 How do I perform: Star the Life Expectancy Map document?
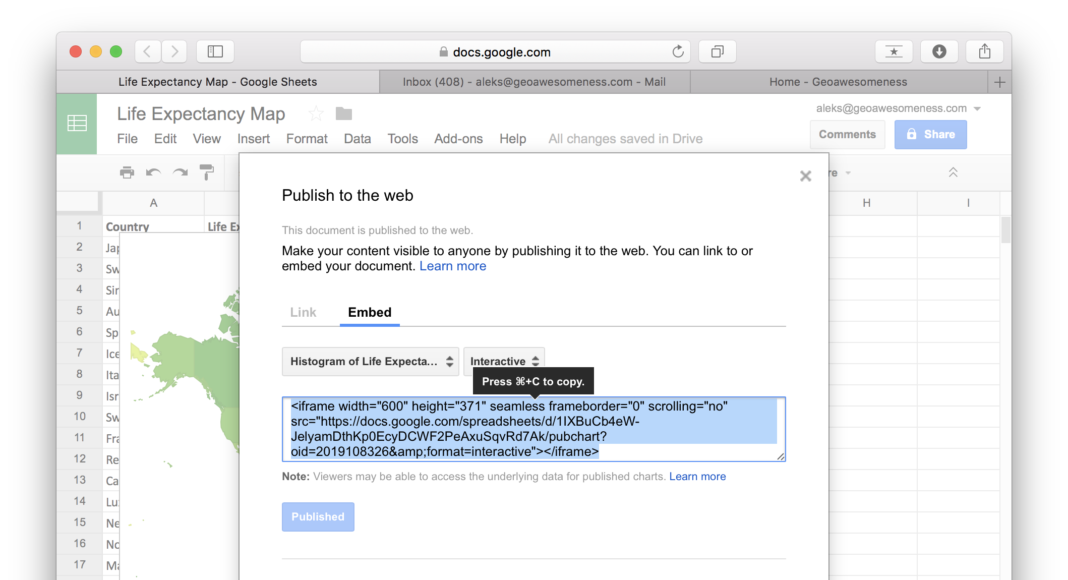point(316,114)
